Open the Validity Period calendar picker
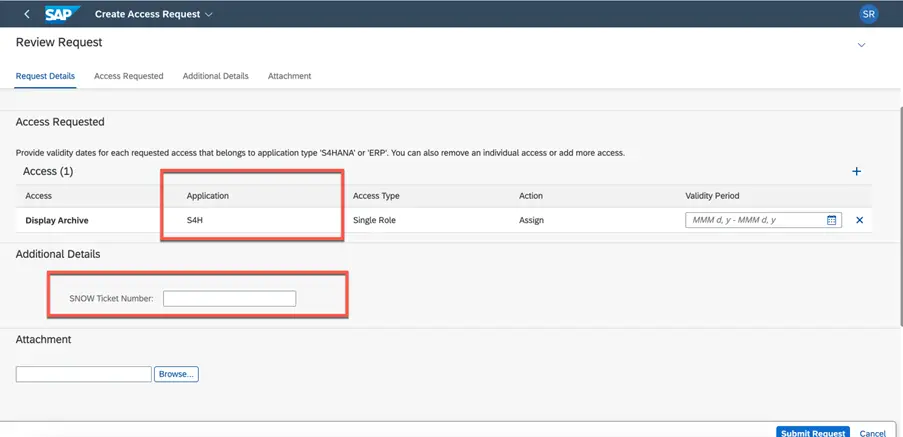 point(832,220)
